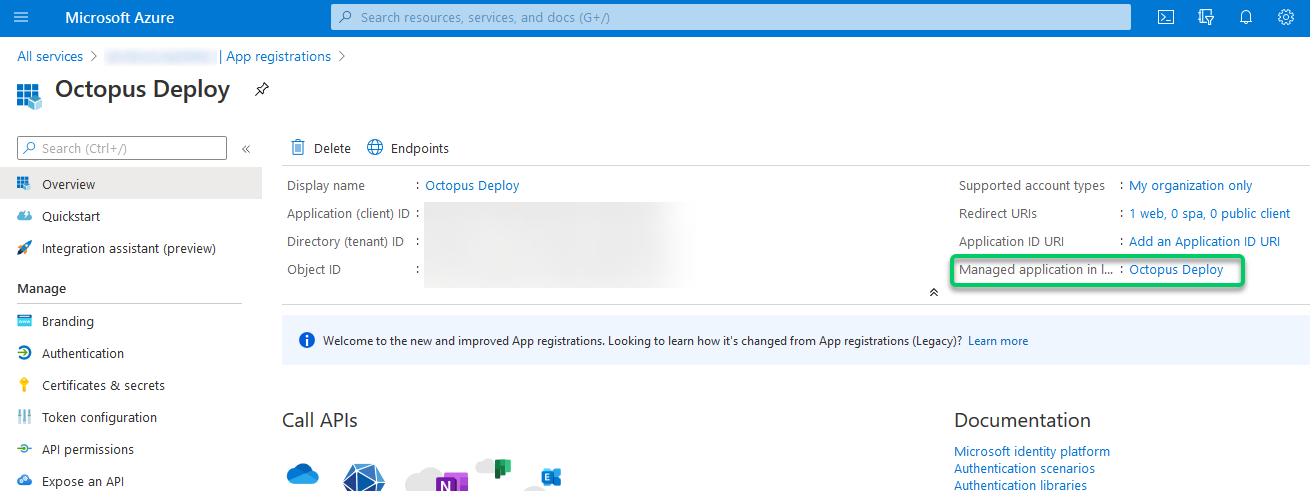Click the Integration assistant rocket icon
This screenshot has height=491, width=1310.
pyautogui.click(x=25, y=248)
